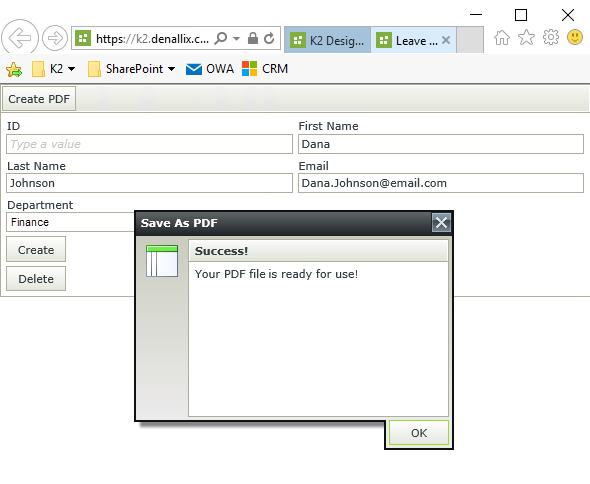This screenshot has width=590, height=484.
Task: Click the form icon in the dialog
Action: tap(162, 261)
